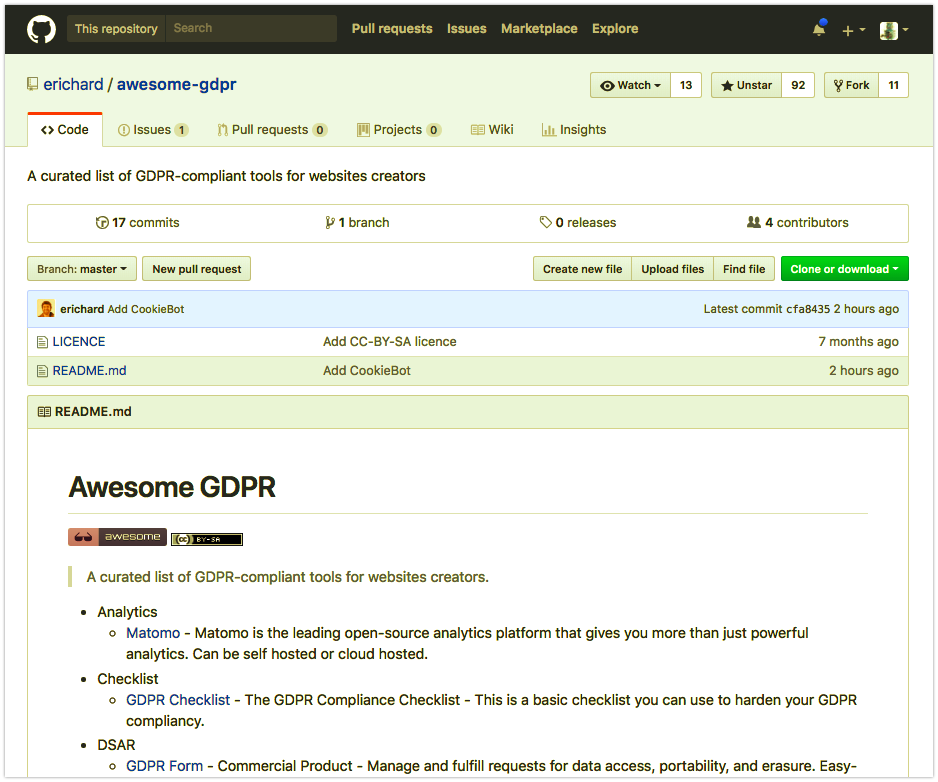Viewport: 938px width, 782px height.
Task: Open GDPR Checklist link
Action: (178, 700)
